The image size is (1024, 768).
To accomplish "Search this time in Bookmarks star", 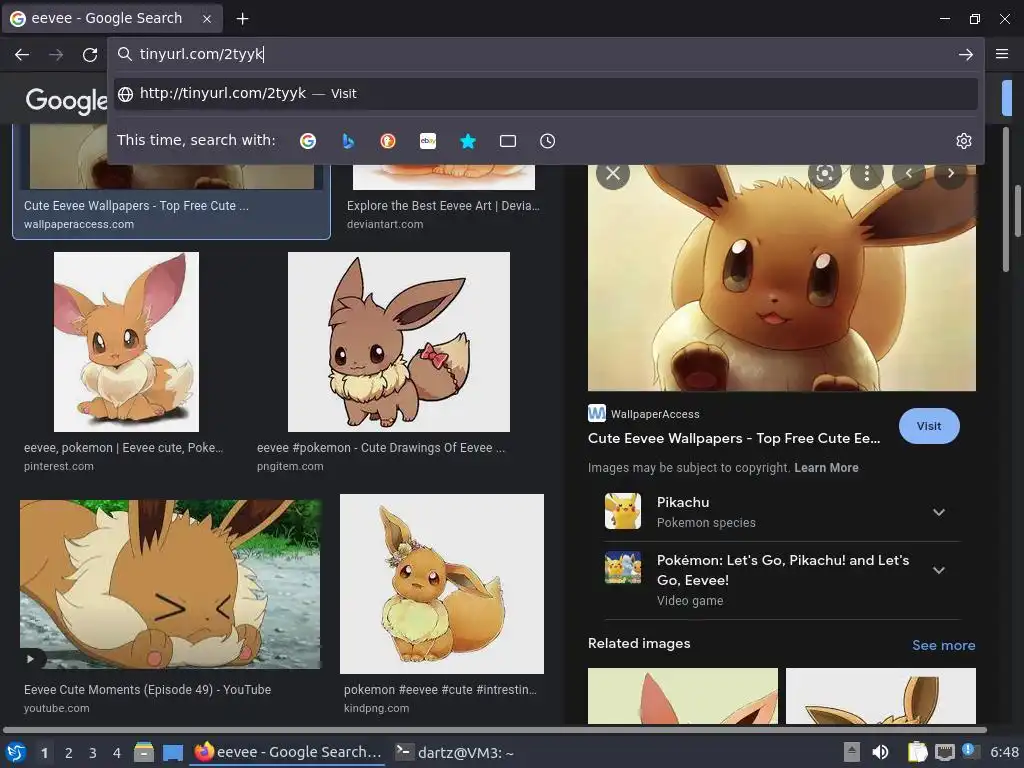I will click(x=468, y=141).
